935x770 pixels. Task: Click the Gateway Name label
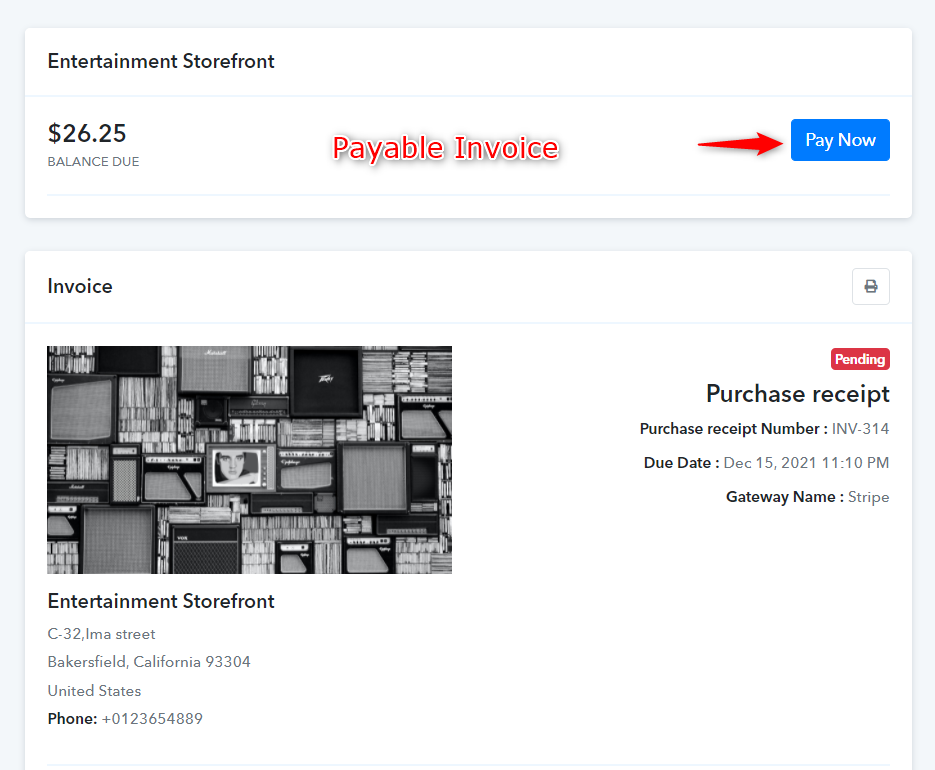pyautogui.click(x=785, y=497)
